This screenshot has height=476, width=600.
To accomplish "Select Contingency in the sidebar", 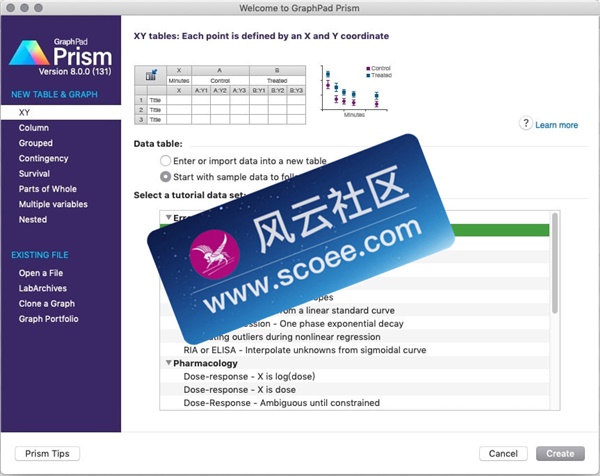I will [x=43, y=158].
